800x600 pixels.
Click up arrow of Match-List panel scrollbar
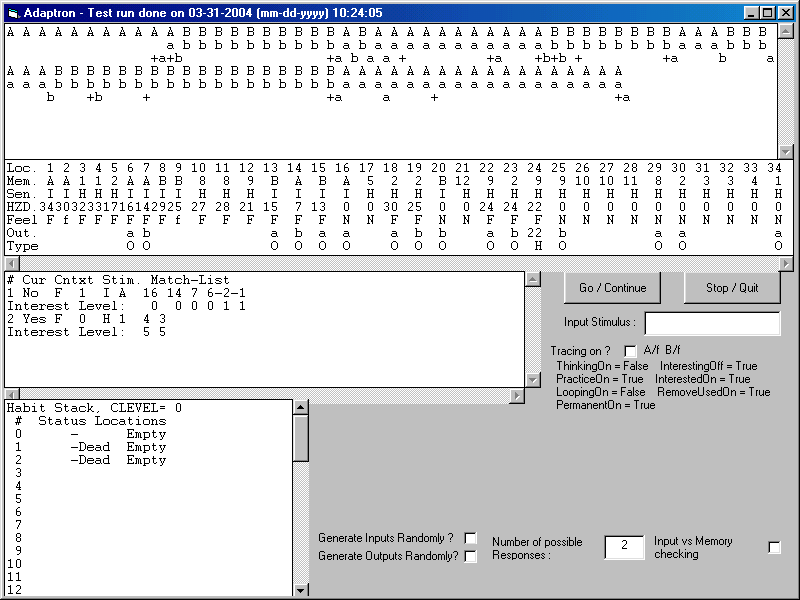533,279
